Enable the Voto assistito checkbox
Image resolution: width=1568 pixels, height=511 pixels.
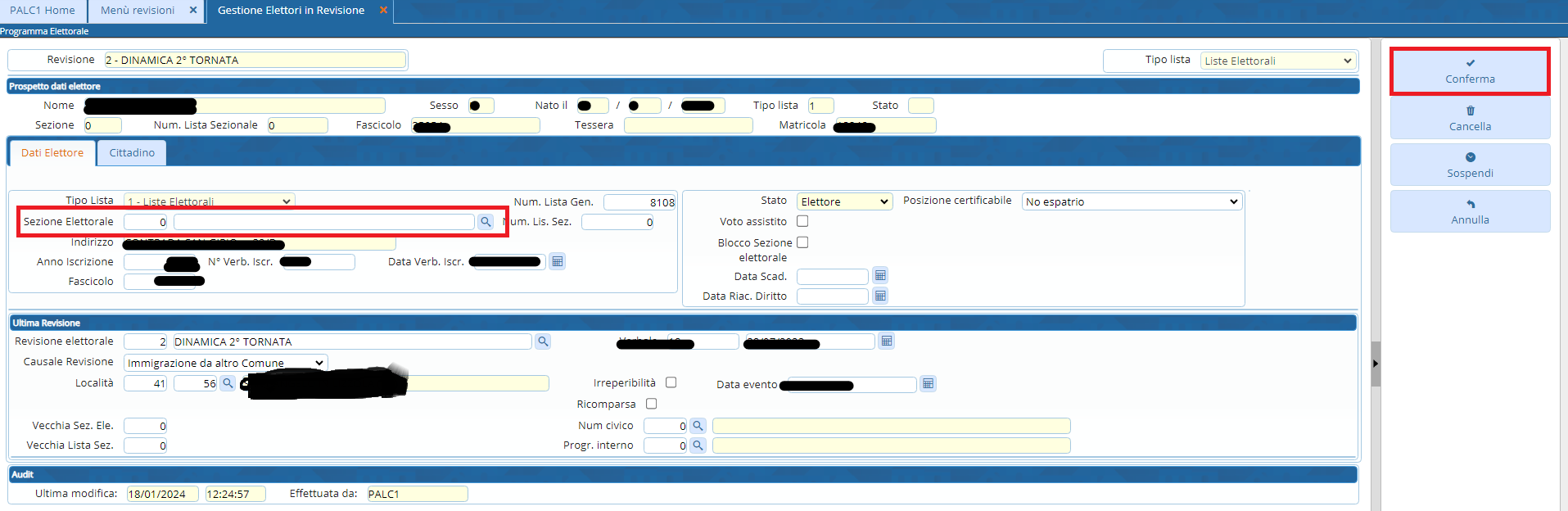802,221
